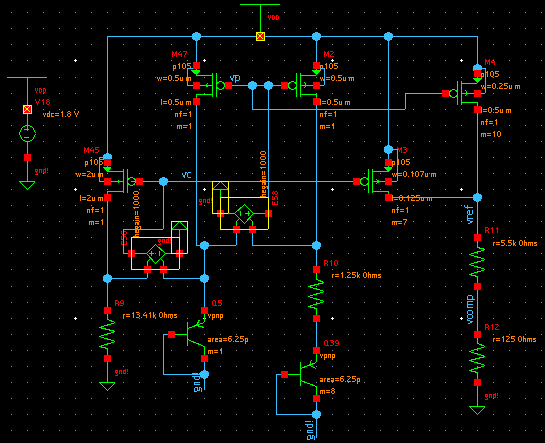Click the 'vdc=1.8 V' parameter text
The height and width of the screenshot is (443, 545).
point(60,114)
